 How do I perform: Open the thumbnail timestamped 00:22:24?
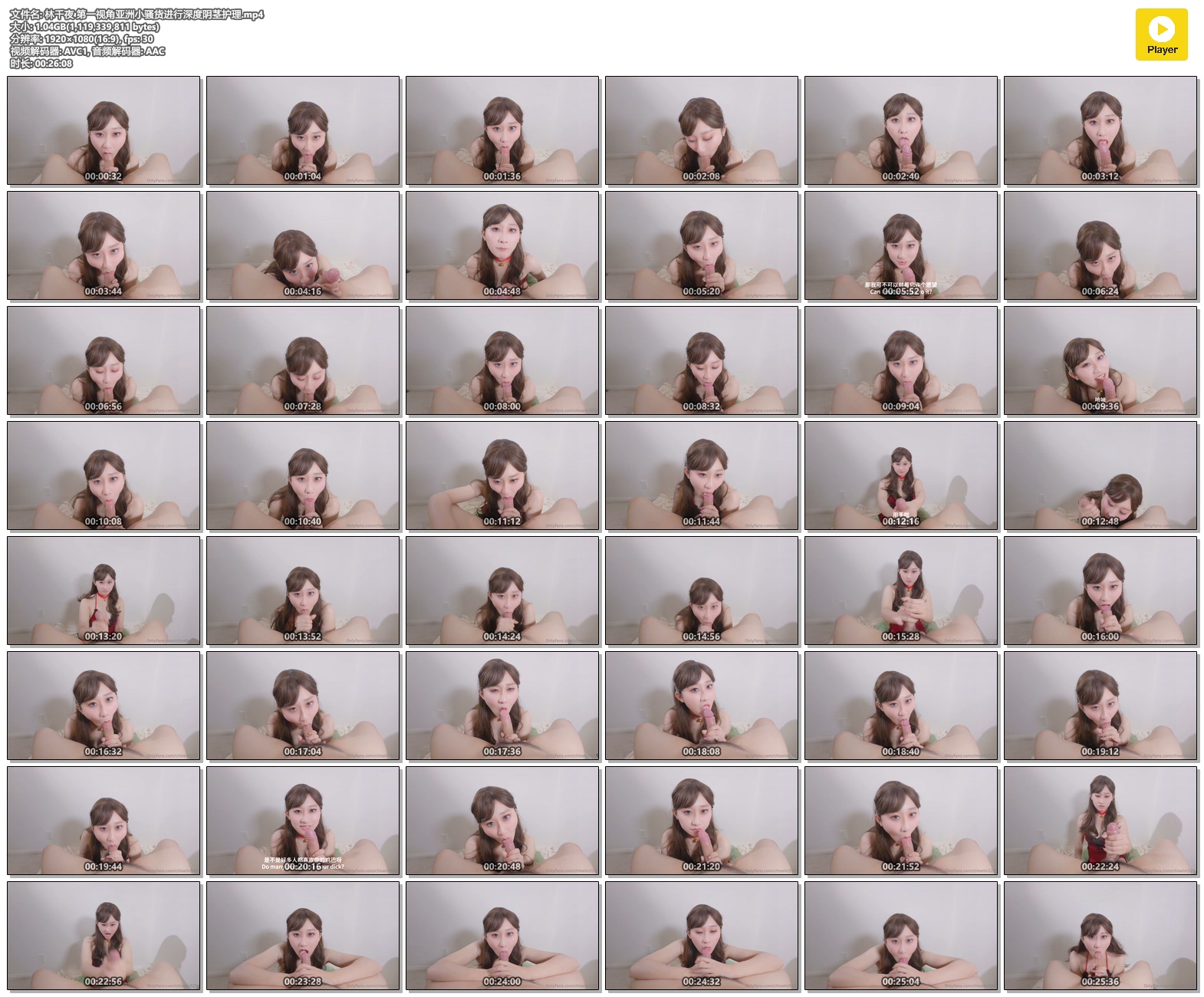coord(1100,821)
